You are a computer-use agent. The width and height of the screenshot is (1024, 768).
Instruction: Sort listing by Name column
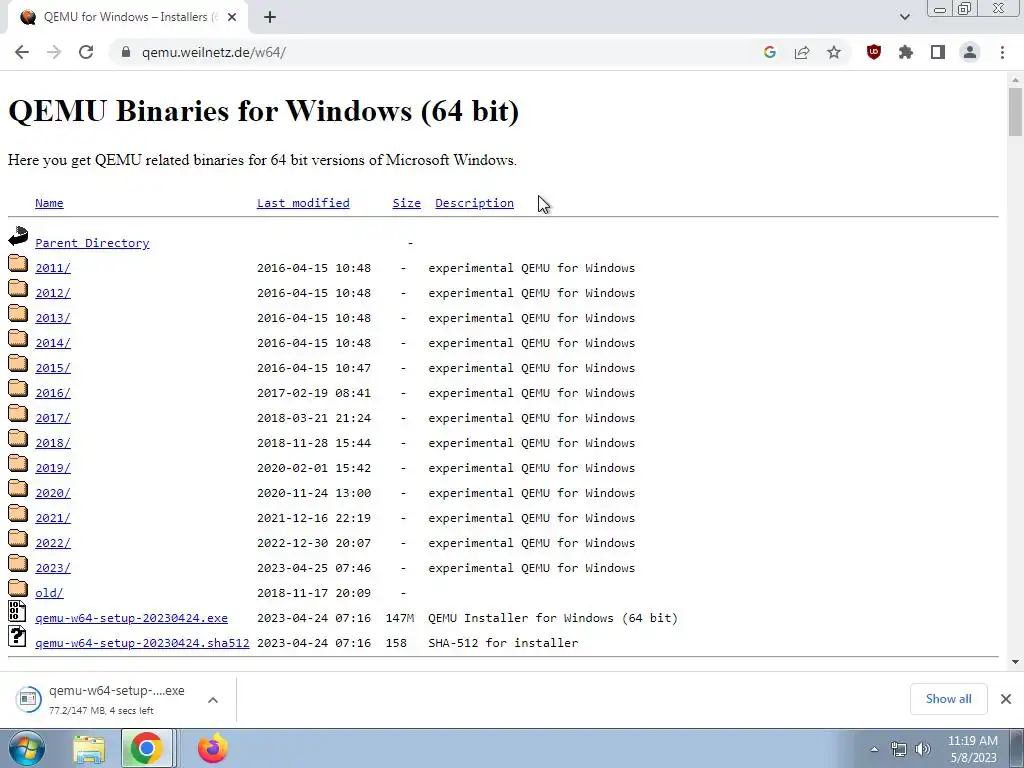49,203
